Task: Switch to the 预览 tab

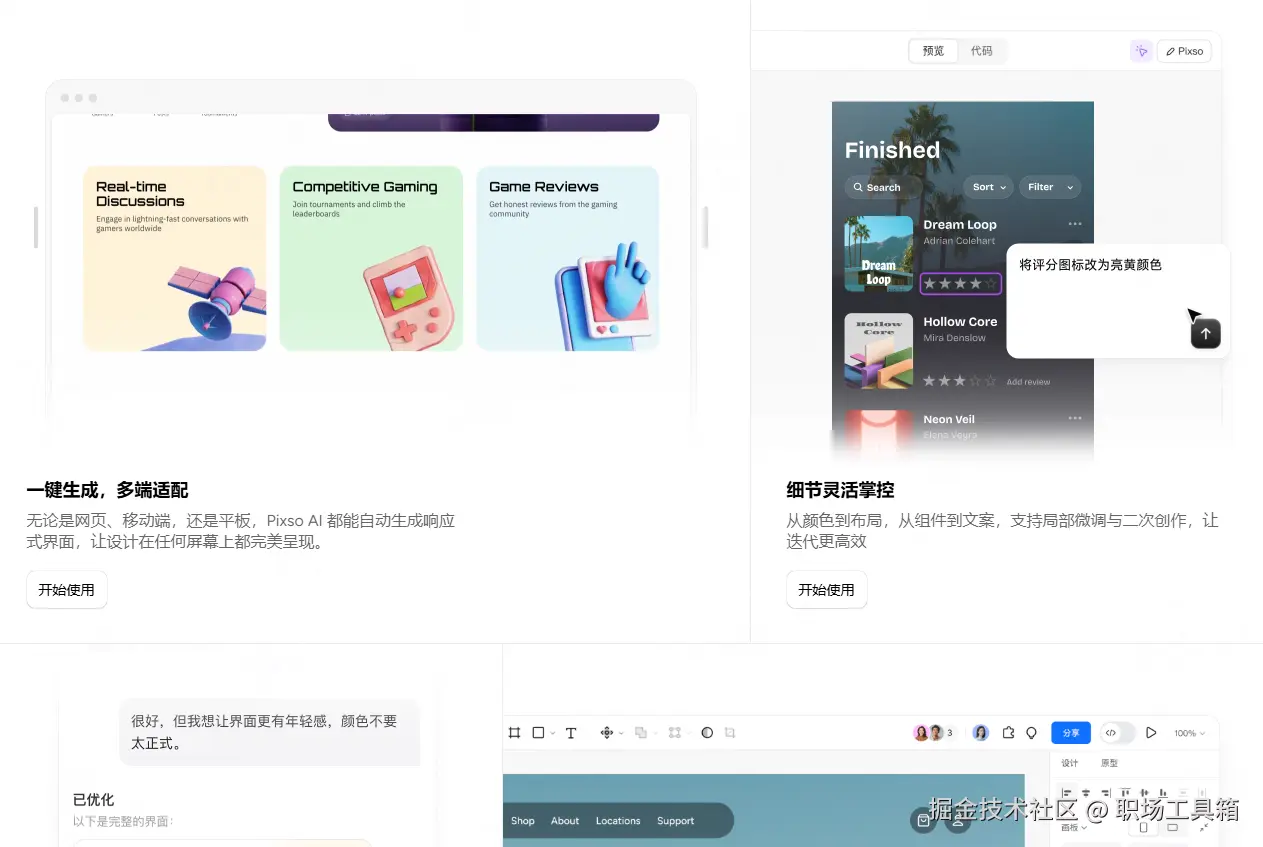Action: click(933, 51)
